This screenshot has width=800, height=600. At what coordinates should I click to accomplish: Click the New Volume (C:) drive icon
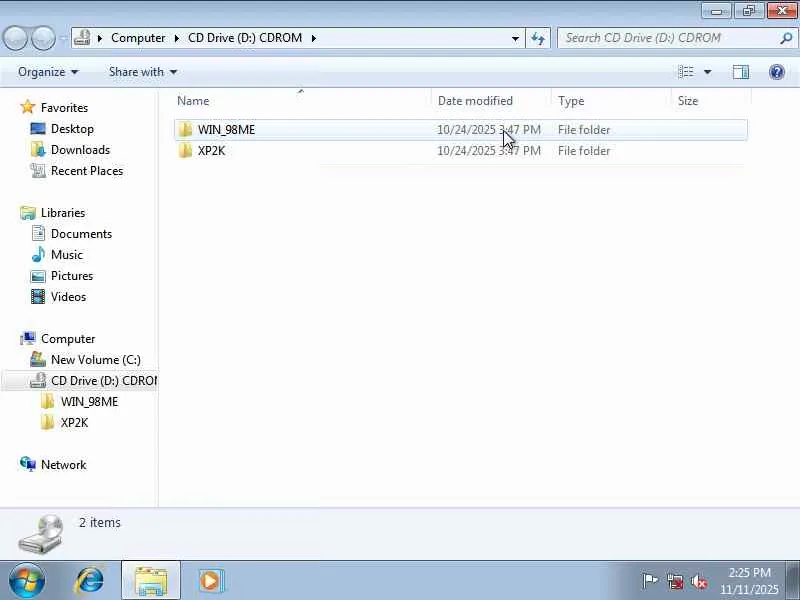(x=38, y=360)
